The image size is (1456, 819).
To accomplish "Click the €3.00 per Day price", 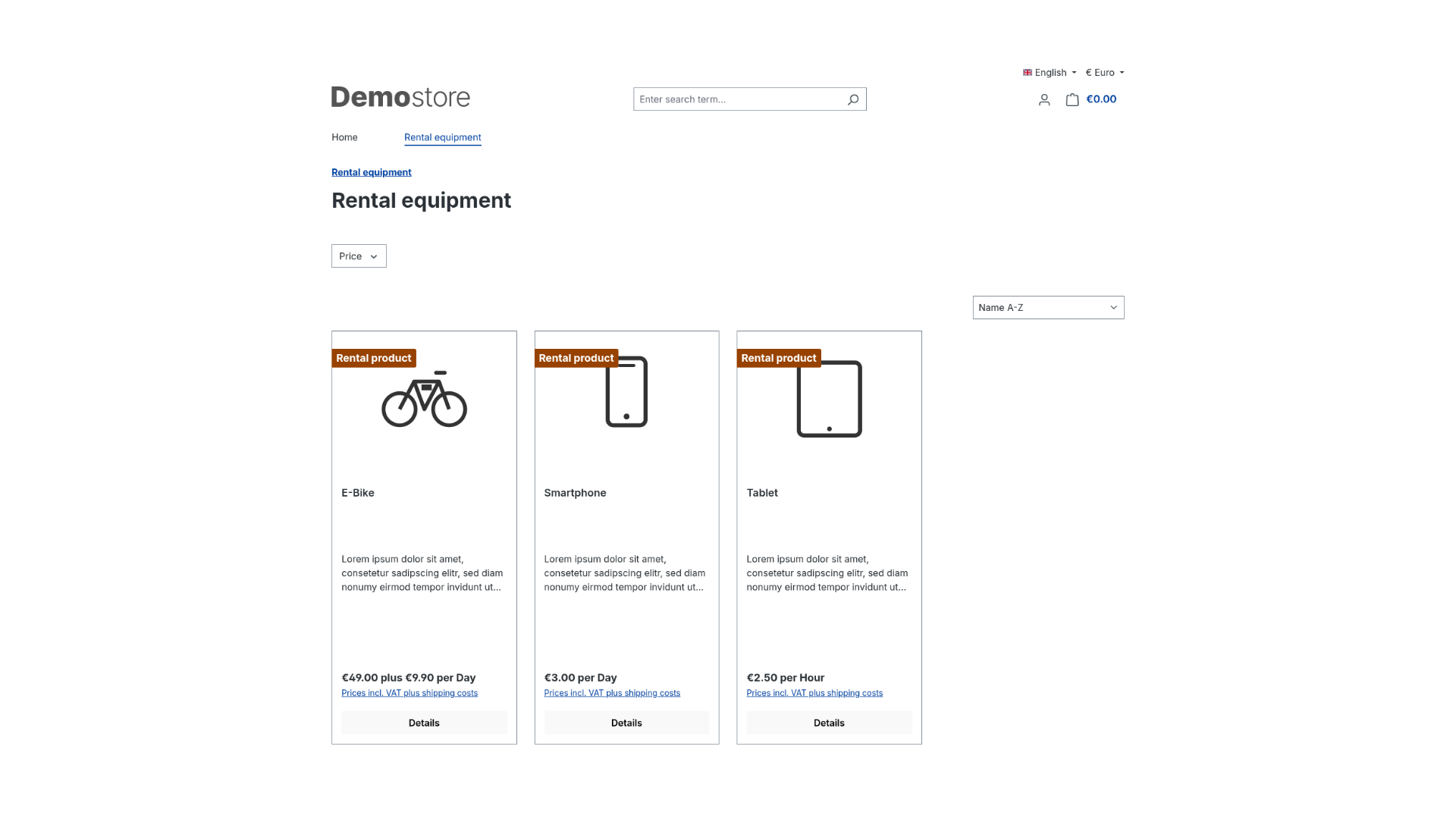I will click(x=580, y=678).
